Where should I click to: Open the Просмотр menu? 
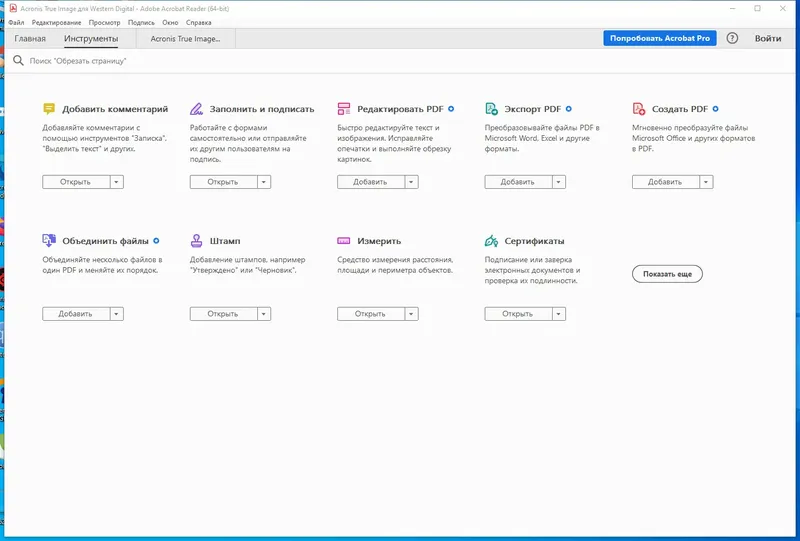pos(105,22)
